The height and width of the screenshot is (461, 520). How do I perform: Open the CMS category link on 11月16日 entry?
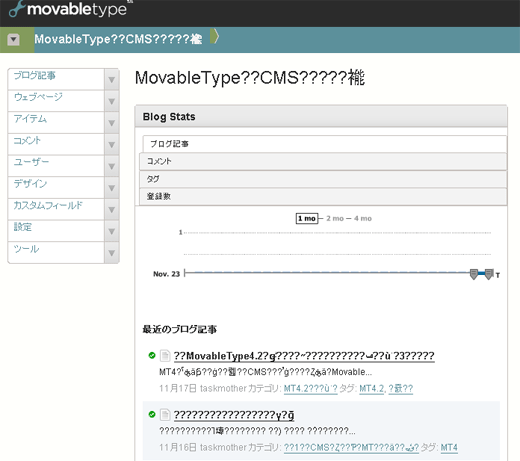pos(351,447)
